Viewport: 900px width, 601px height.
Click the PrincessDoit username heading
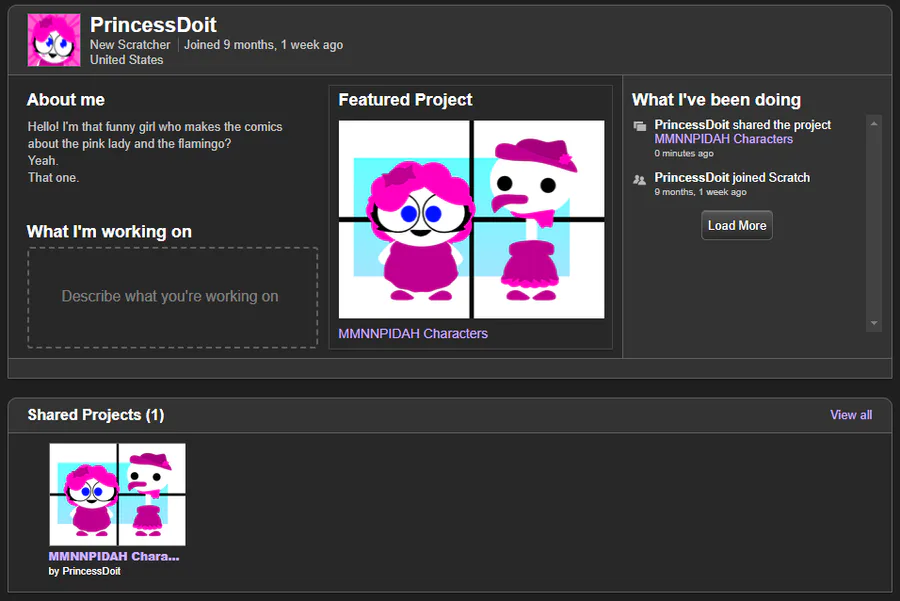coord(153,25)
